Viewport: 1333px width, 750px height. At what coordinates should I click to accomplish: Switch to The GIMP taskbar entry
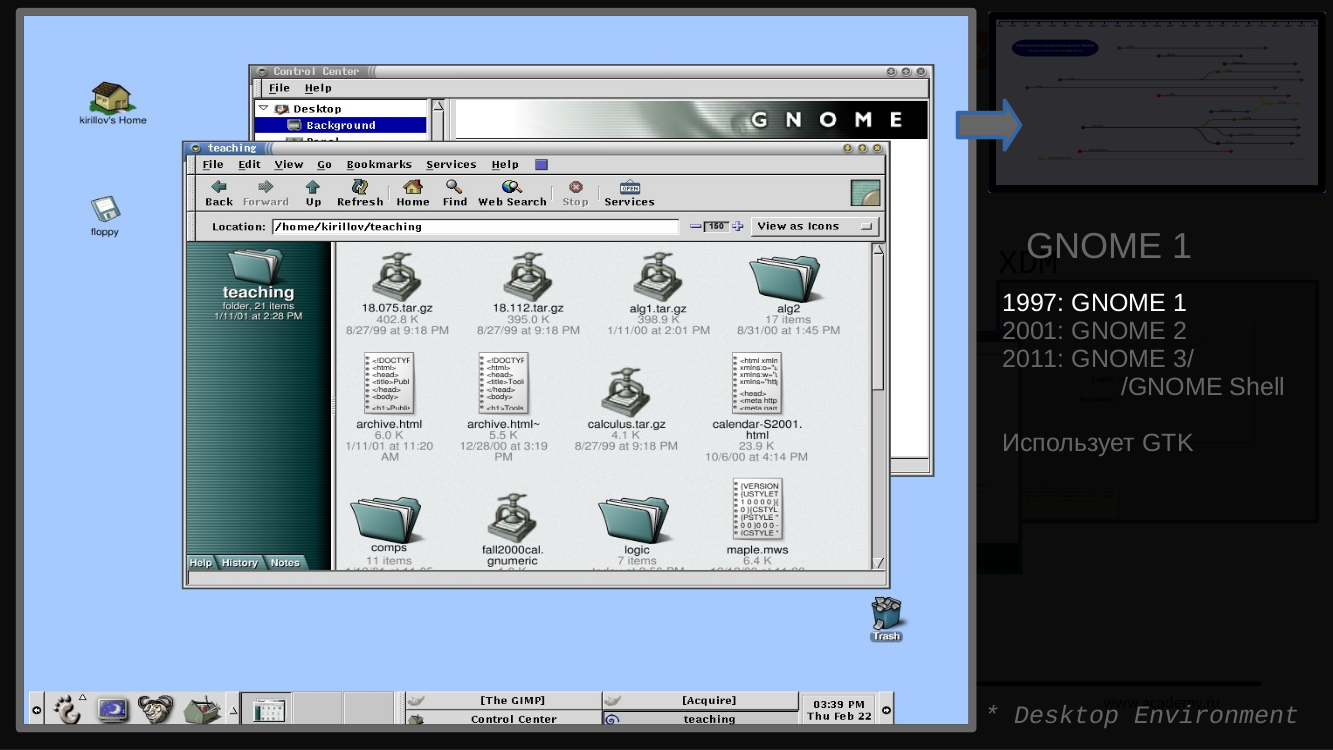[502, 700]
